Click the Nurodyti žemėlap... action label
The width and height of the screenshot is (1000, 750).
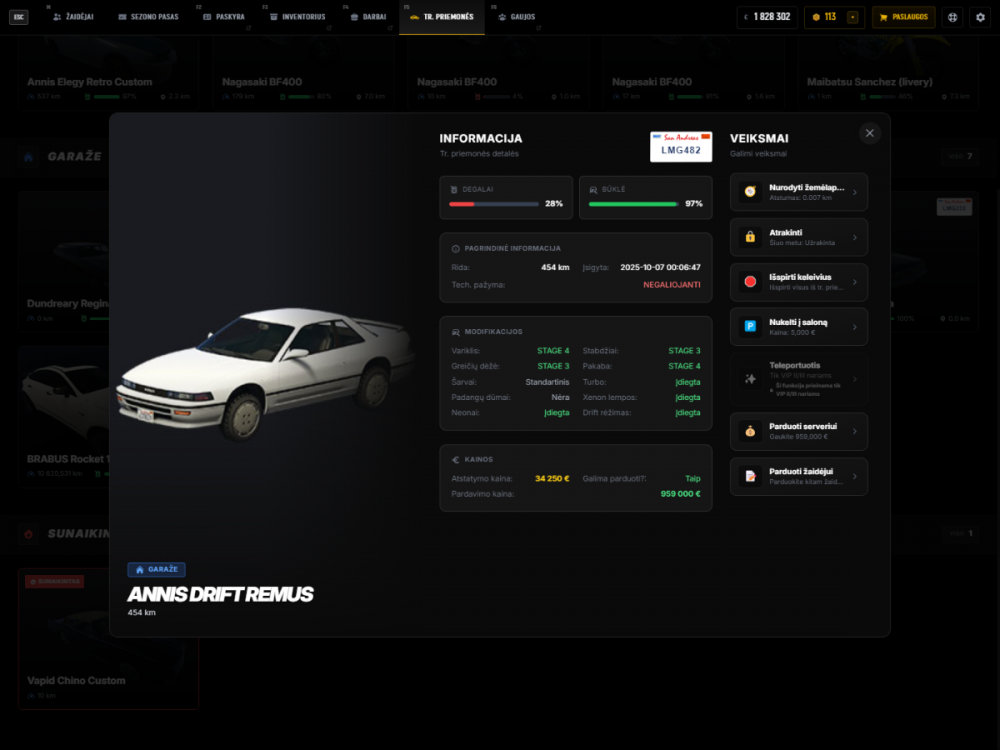[806, 188]
